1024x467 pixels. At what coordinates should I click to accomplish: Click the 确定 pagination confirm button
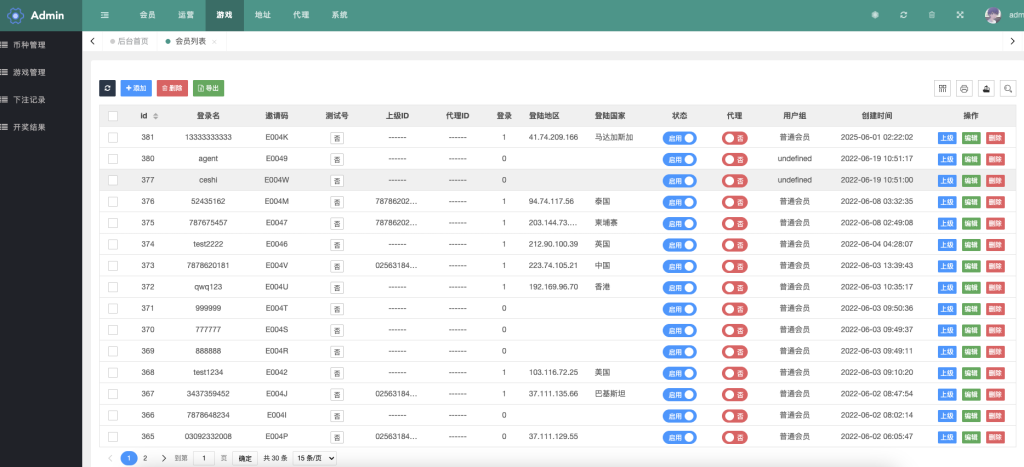click(x=245, y=459)
